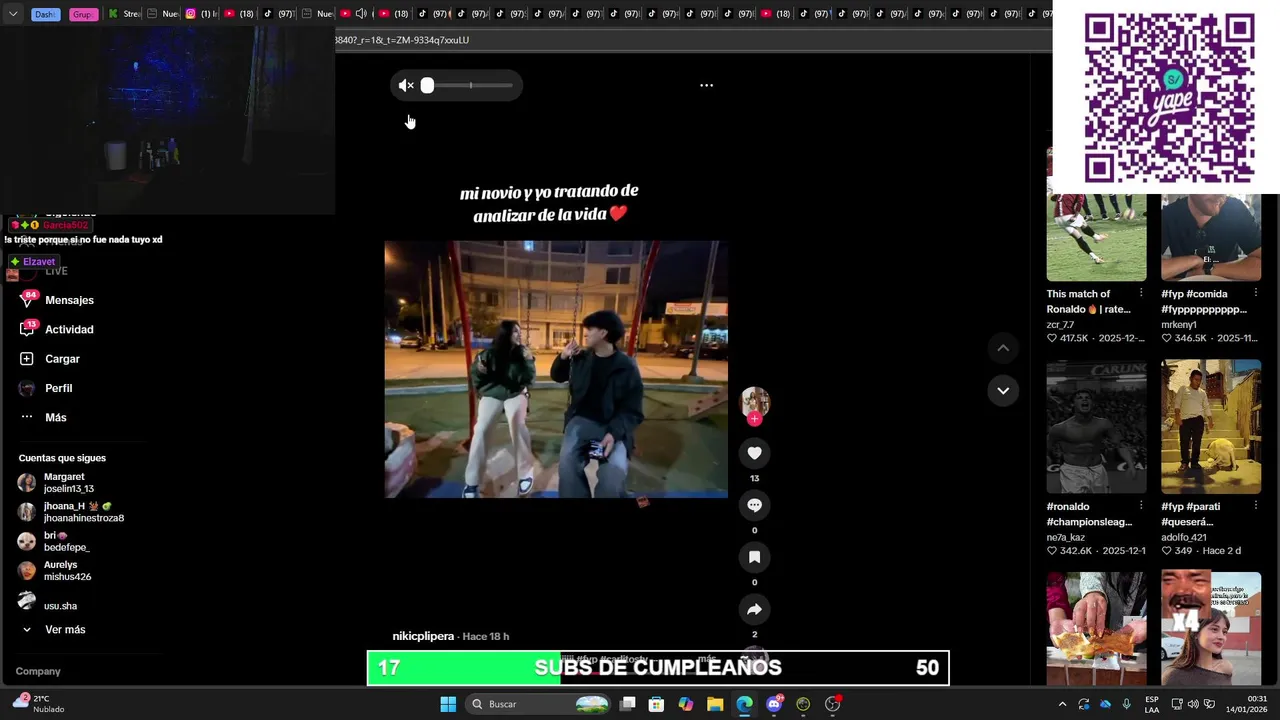Play the main video of the couple
The height and width of the screenshot is (720, 1280).
coord(556,369)
